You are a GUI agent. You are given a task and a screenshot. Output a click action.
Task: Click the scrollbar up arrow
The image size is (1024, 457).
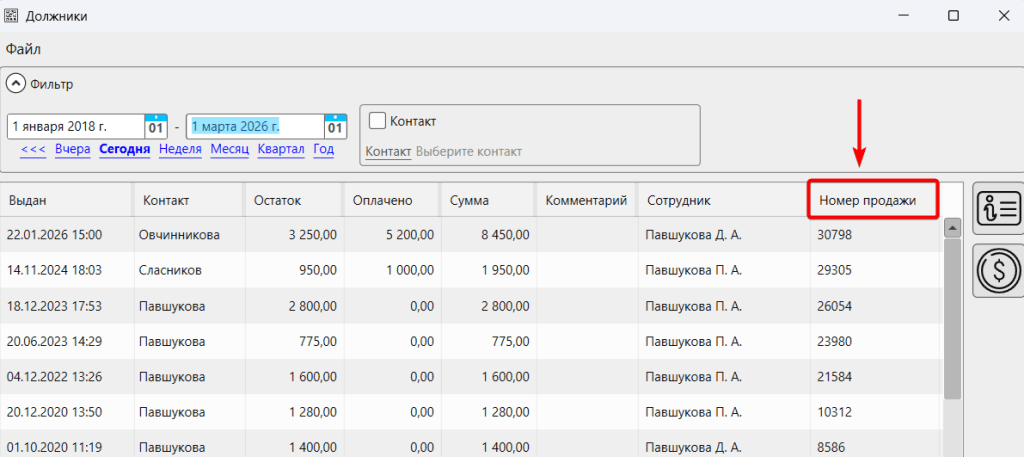click(x=952, y=228)
